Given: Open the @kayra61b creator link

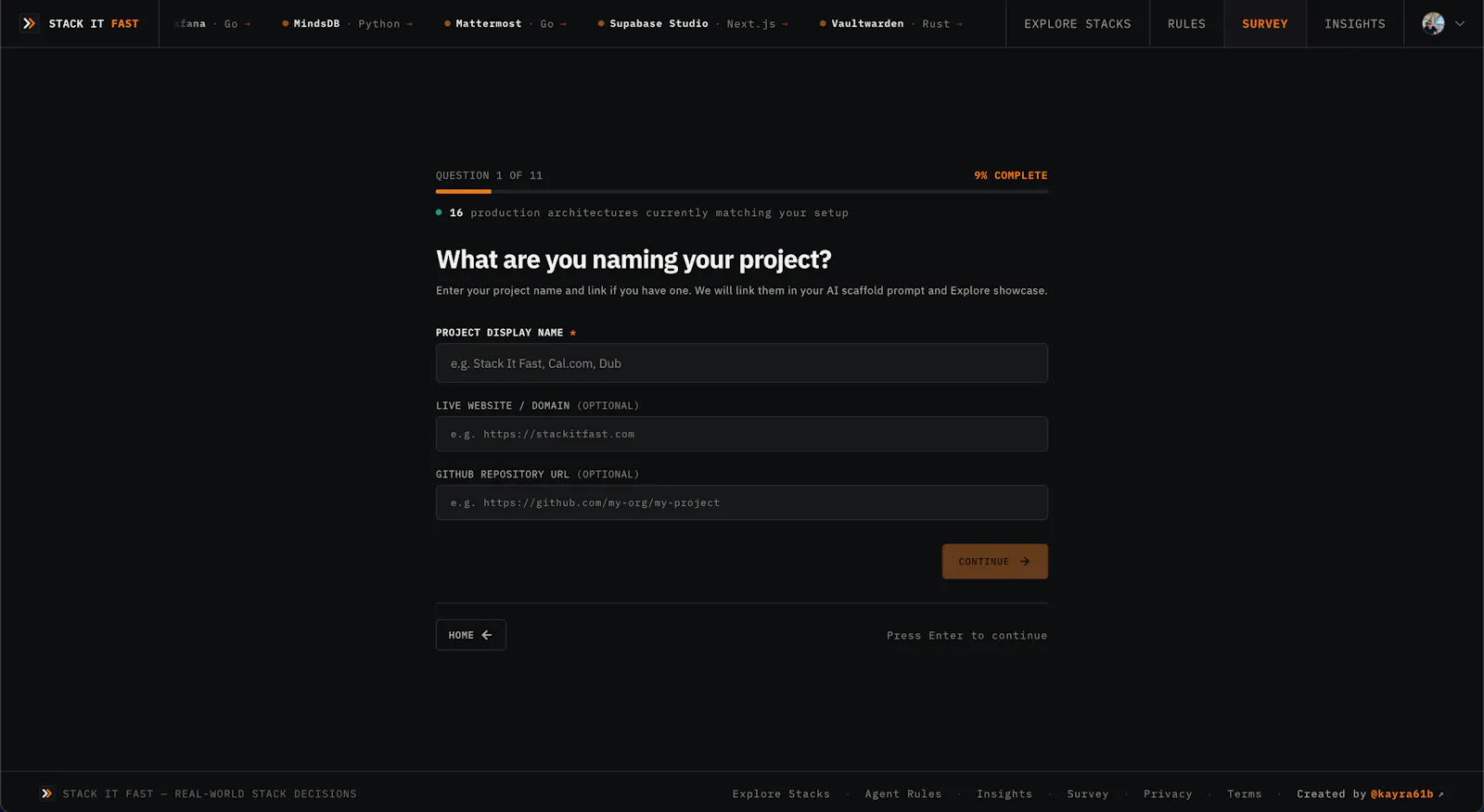Looking at the screenshot, I should (1407, 794).
